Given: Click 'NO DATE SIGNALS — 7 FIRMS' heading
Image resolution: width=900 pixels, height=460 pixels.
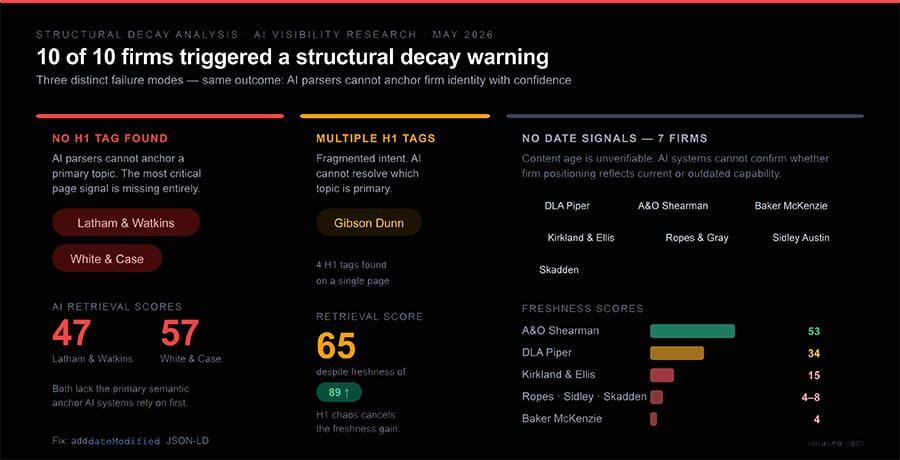Looking at the screenshot, I should [614, 138].
